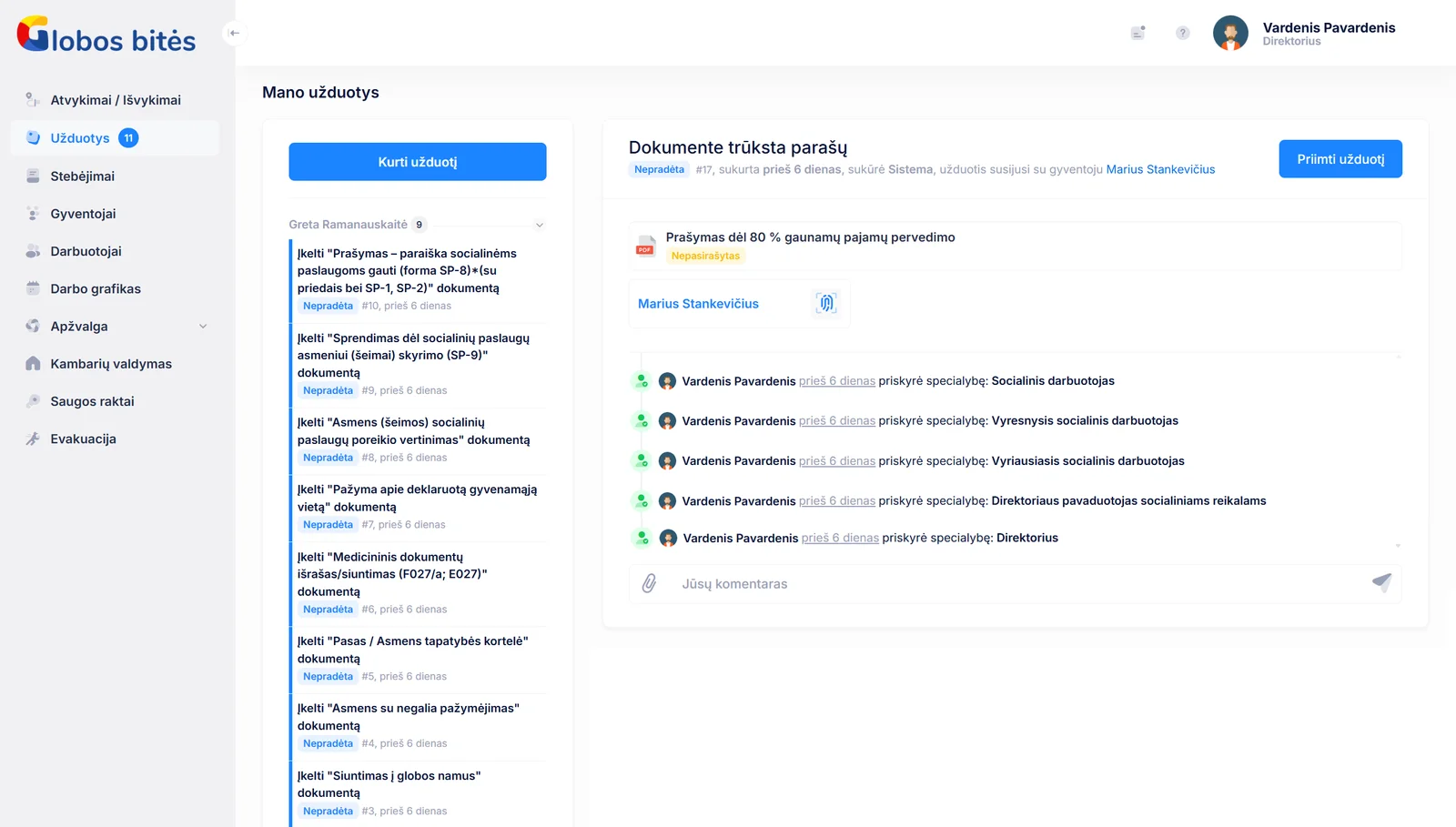Viewport: 1456px width, 827px height.
Task: Click the Gyventojai sidebar icon
Action: pos(33,214)
